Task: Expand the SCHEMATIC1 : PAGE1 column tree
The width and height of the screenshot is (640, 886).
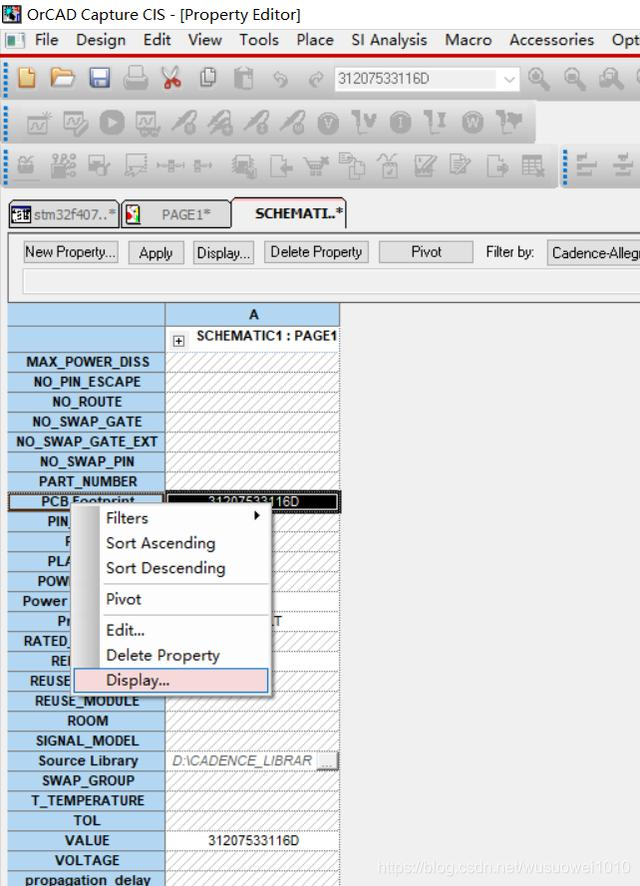Action: tap(179, 340)
